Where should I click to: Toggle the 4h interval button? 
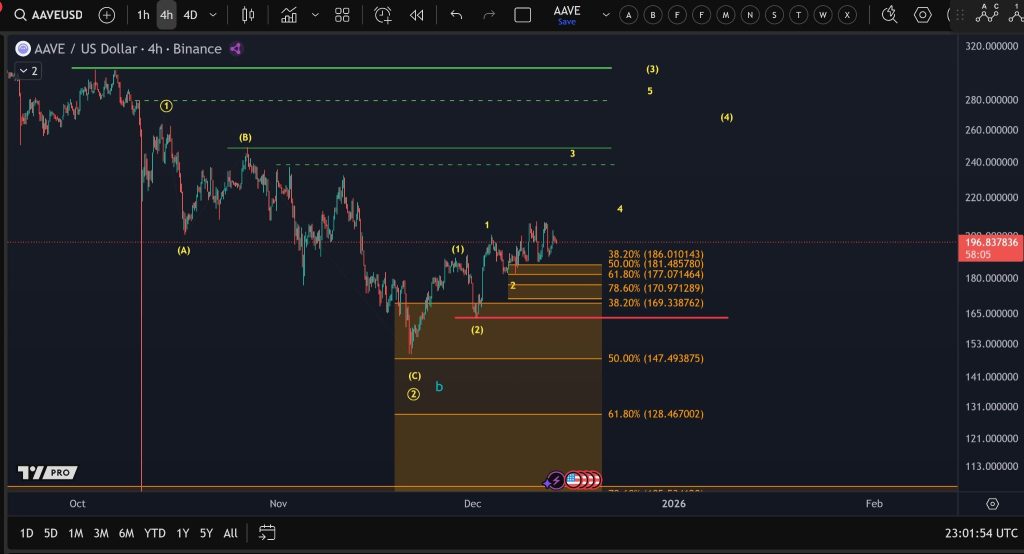coord(166,15)
